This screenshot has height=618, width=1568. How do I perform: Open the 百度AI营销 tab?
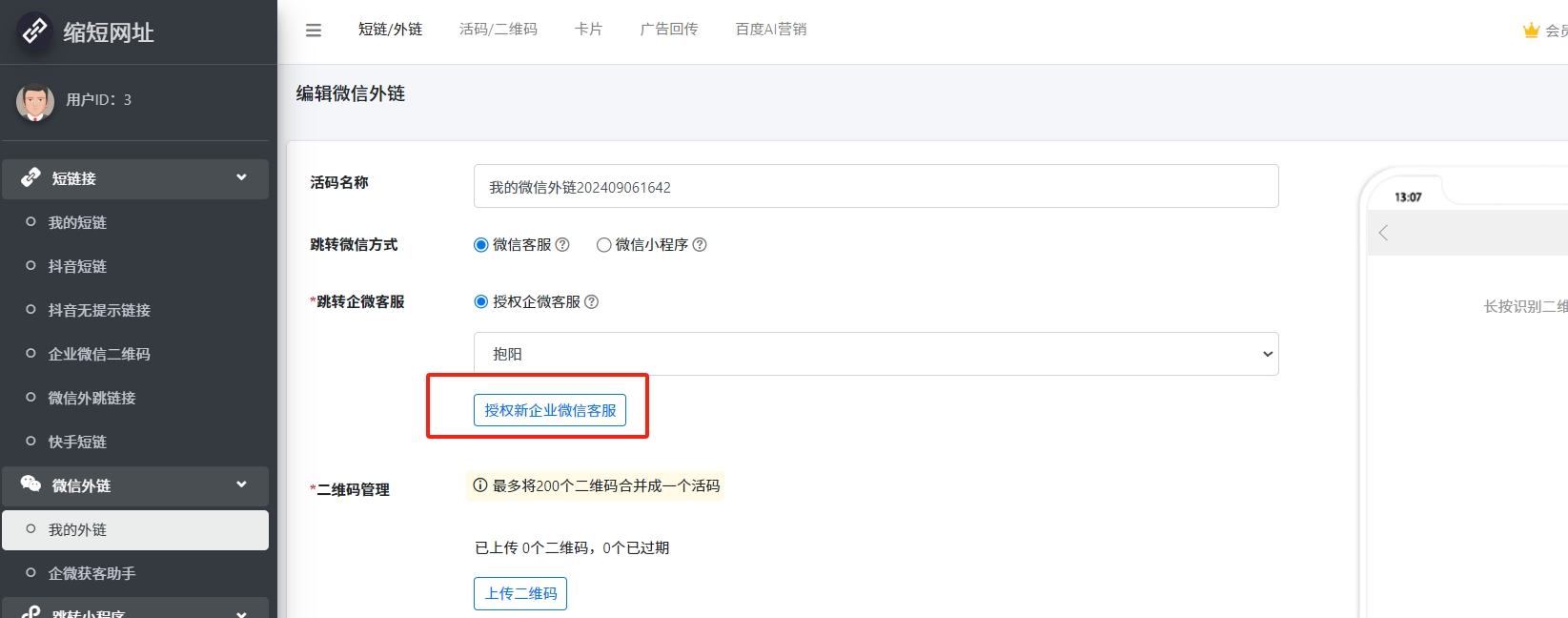[770, 30]
